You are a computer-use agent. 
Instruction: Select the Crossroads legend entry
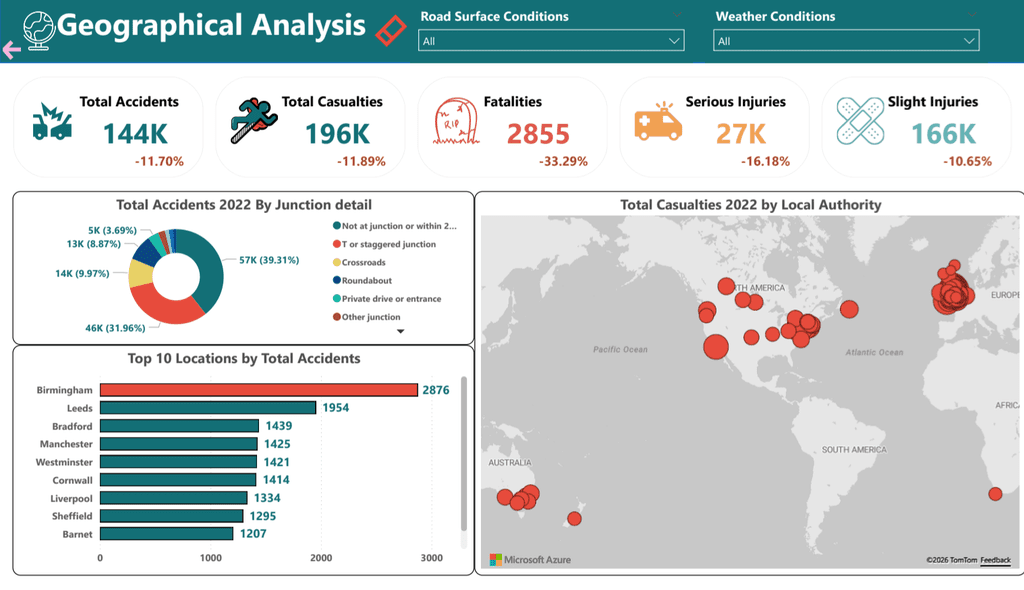(x=359, y=262)
